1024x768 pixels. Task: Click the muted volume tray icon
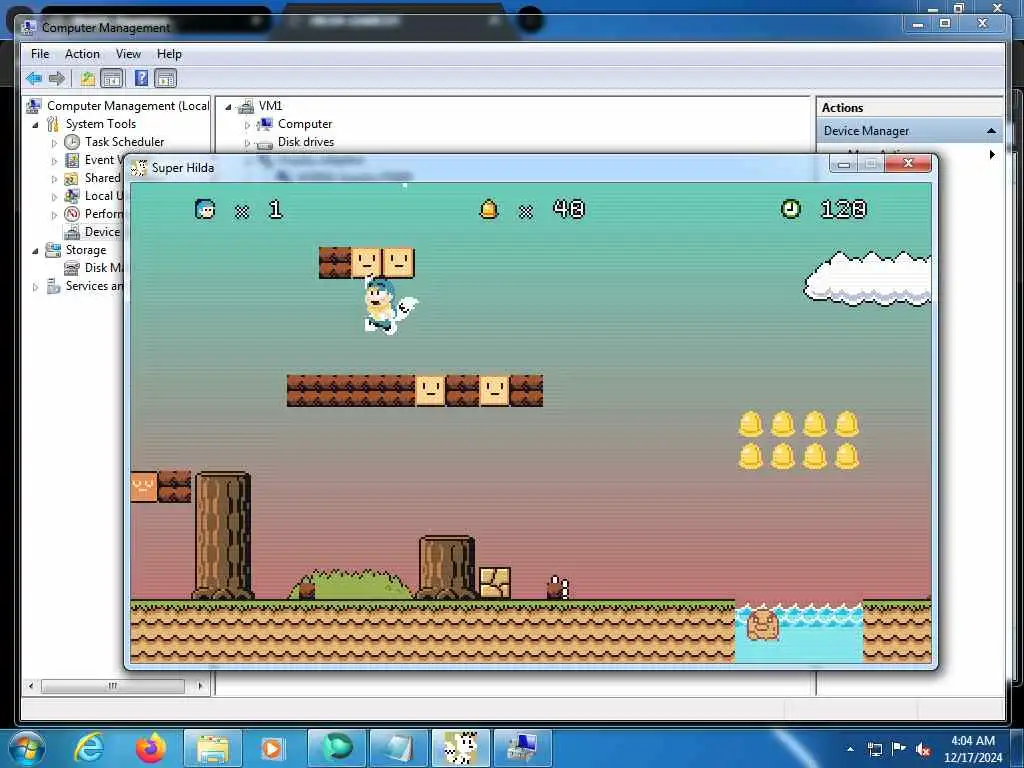tap(923, 750)
